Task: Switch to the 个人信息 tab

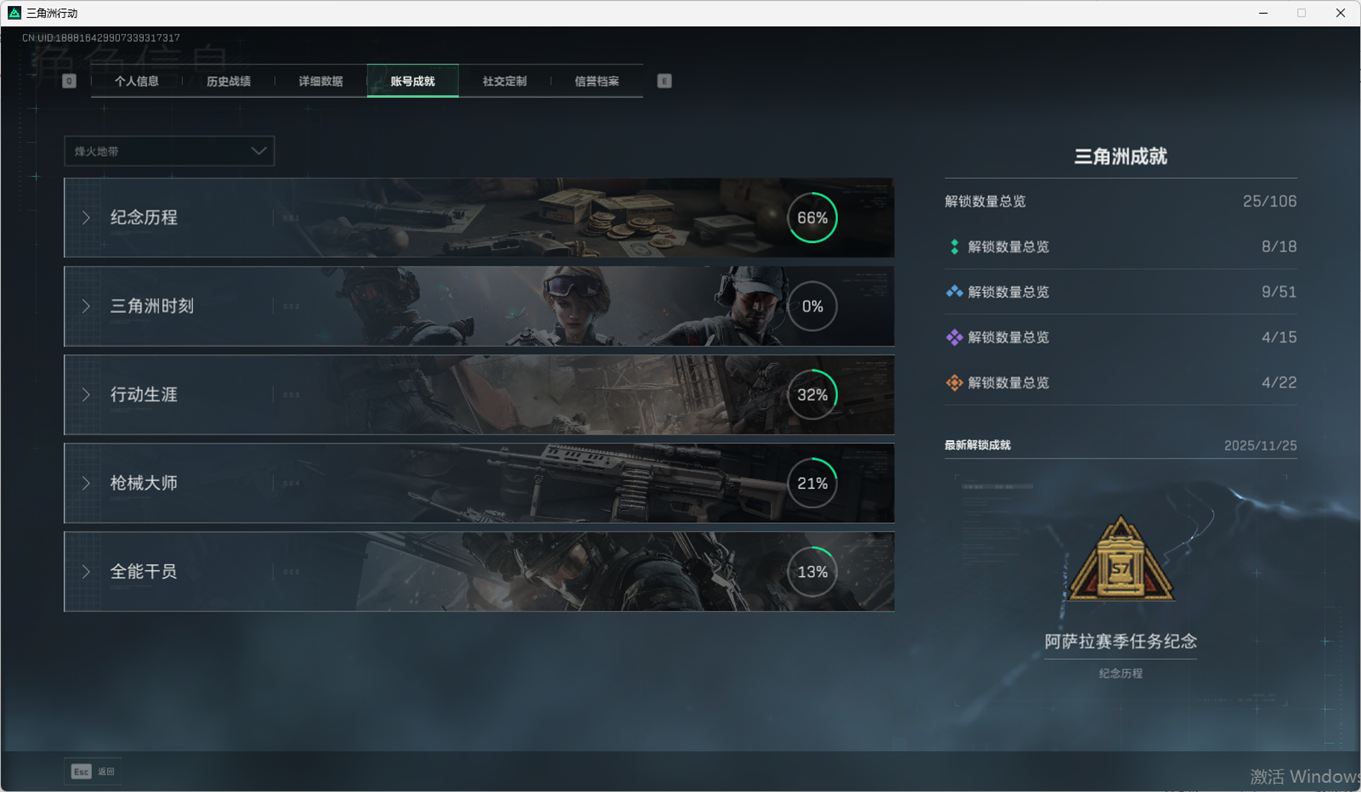Action: coord(137,81)
